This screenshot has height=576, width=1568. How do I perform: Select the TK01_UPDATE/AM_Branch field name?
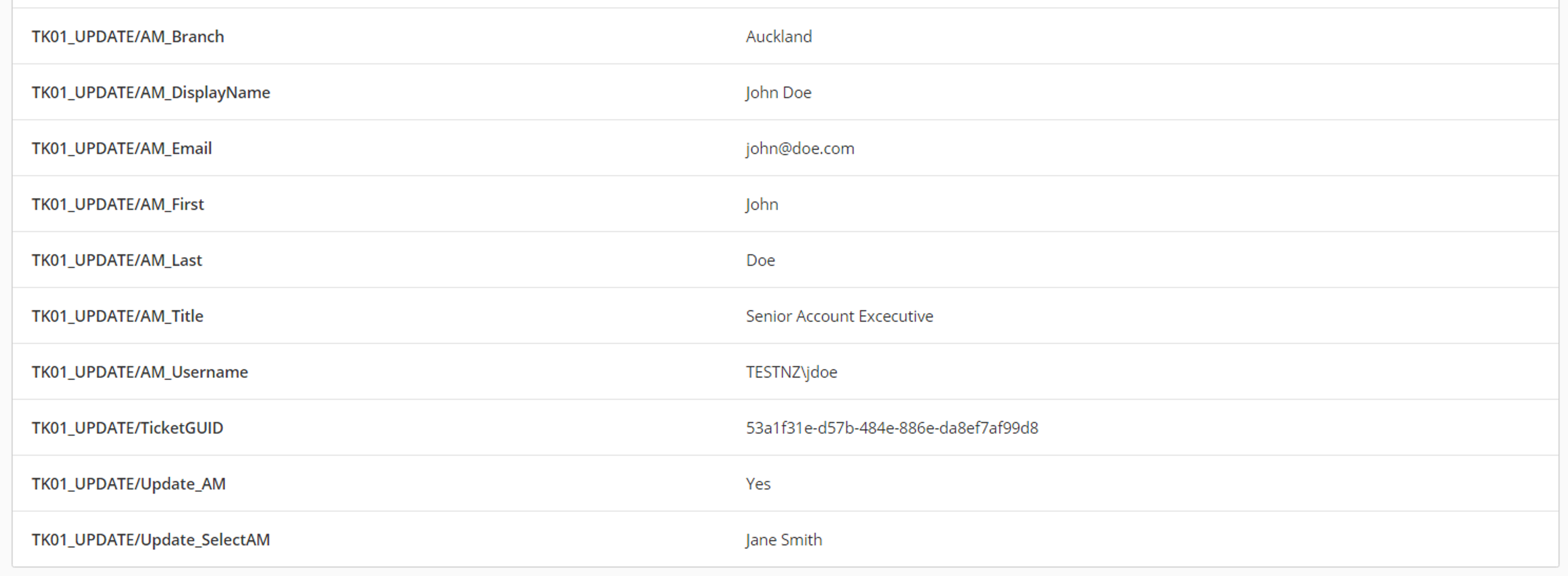(128, 36)
